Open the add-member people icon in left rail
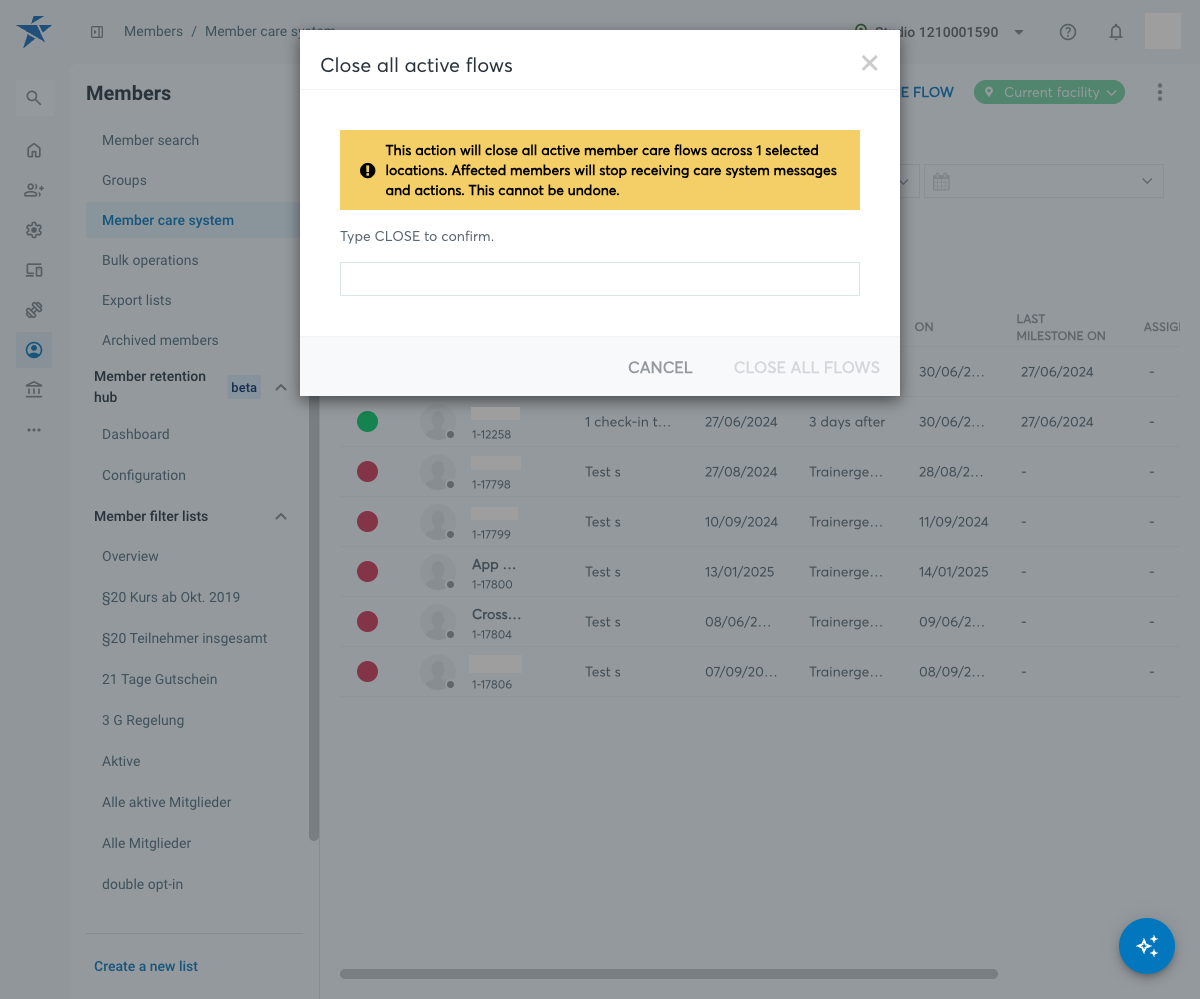This screenshot has height=999, width=1200. (x=34, y=190)
